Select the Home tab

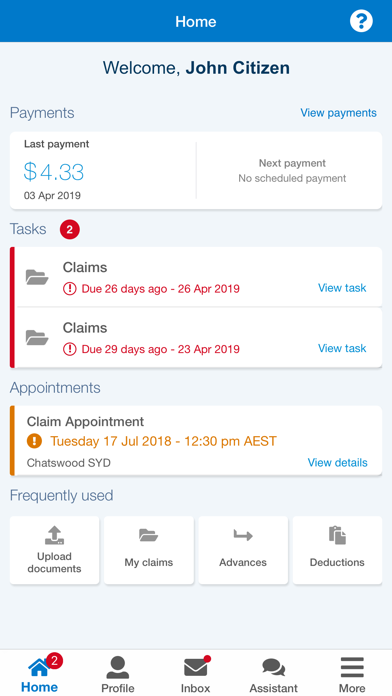pos(40,674)
